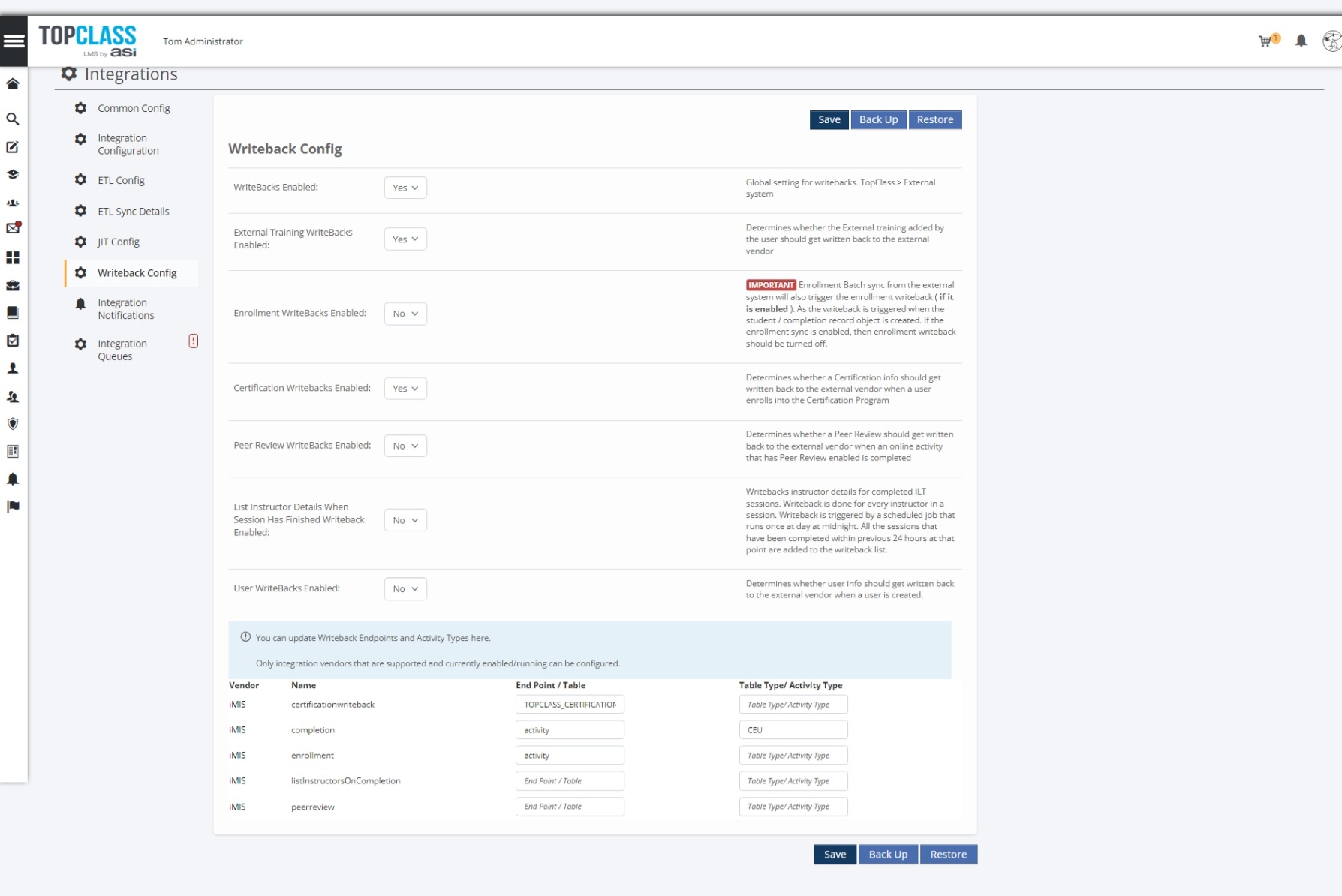Open the mail icon with red badge
This screenshot has height=896, width=1342.
(13, 228)
